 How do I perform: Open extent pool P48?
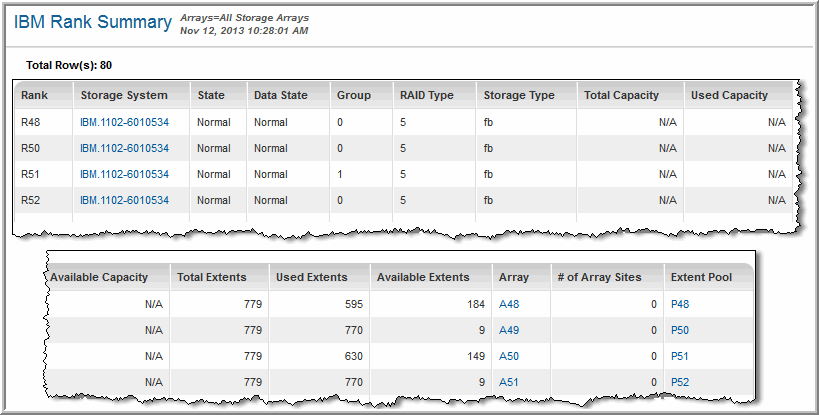point(680,303)
